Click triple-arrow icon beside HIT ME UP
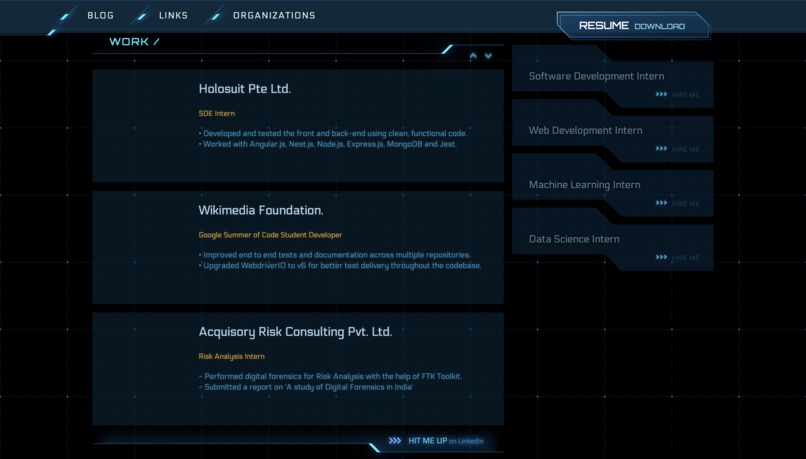Image resolution: width=806 pixels, height=459 pixels. click(395, 440)
